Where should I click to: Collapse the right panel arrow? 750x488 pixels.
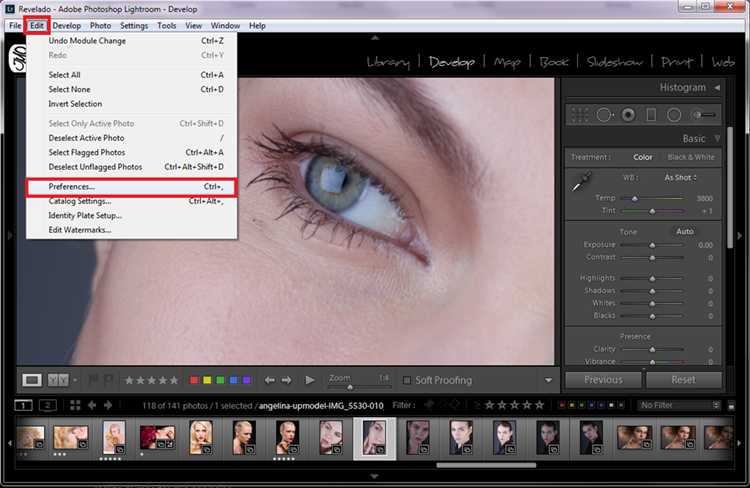click(740, 235)
